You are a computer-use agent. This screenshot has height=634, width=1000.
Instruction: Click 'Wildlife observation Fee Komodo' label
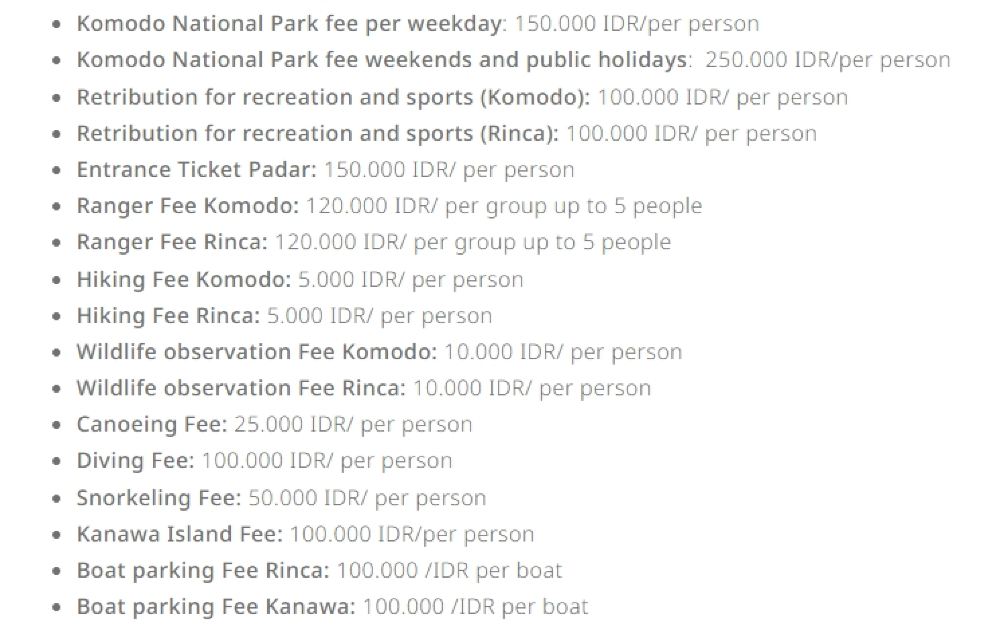click(256, 352)
